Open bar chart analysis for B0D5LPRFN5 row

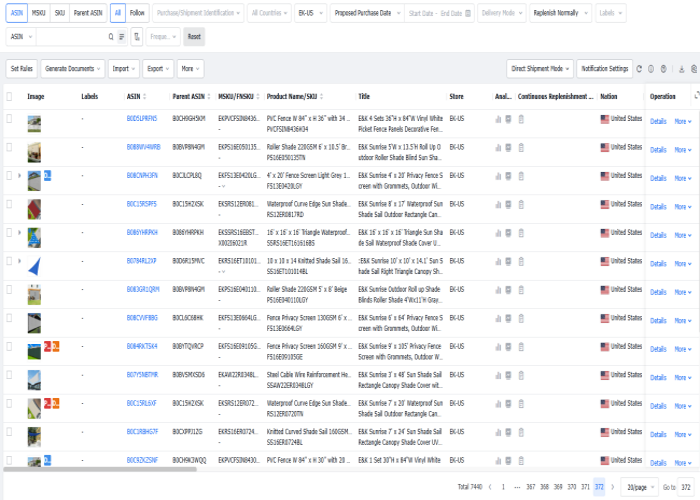tap(498, 119)
